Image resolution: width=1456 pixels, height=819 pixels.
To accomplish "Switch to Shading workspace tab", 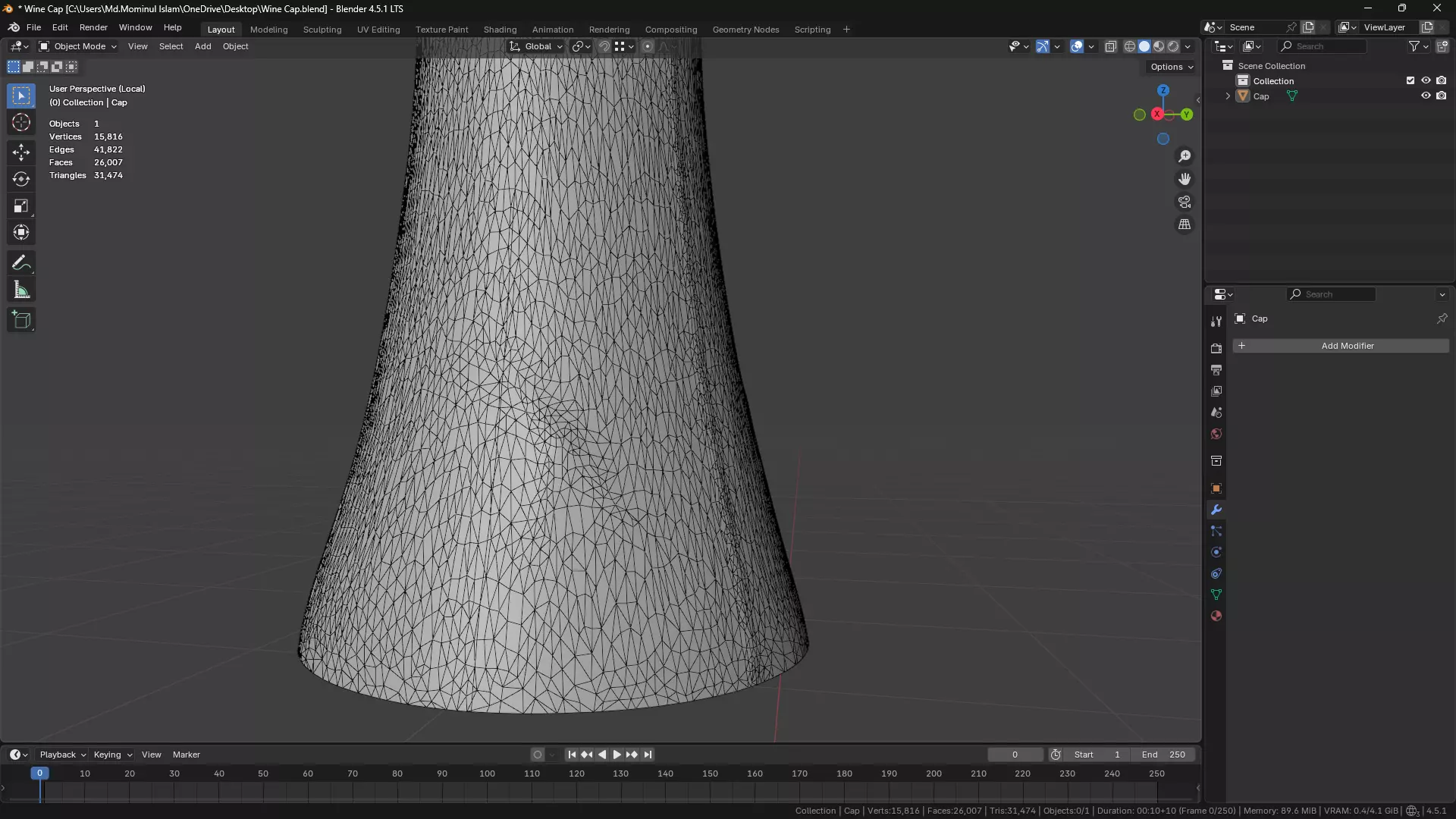I will (x=500, y=30).
